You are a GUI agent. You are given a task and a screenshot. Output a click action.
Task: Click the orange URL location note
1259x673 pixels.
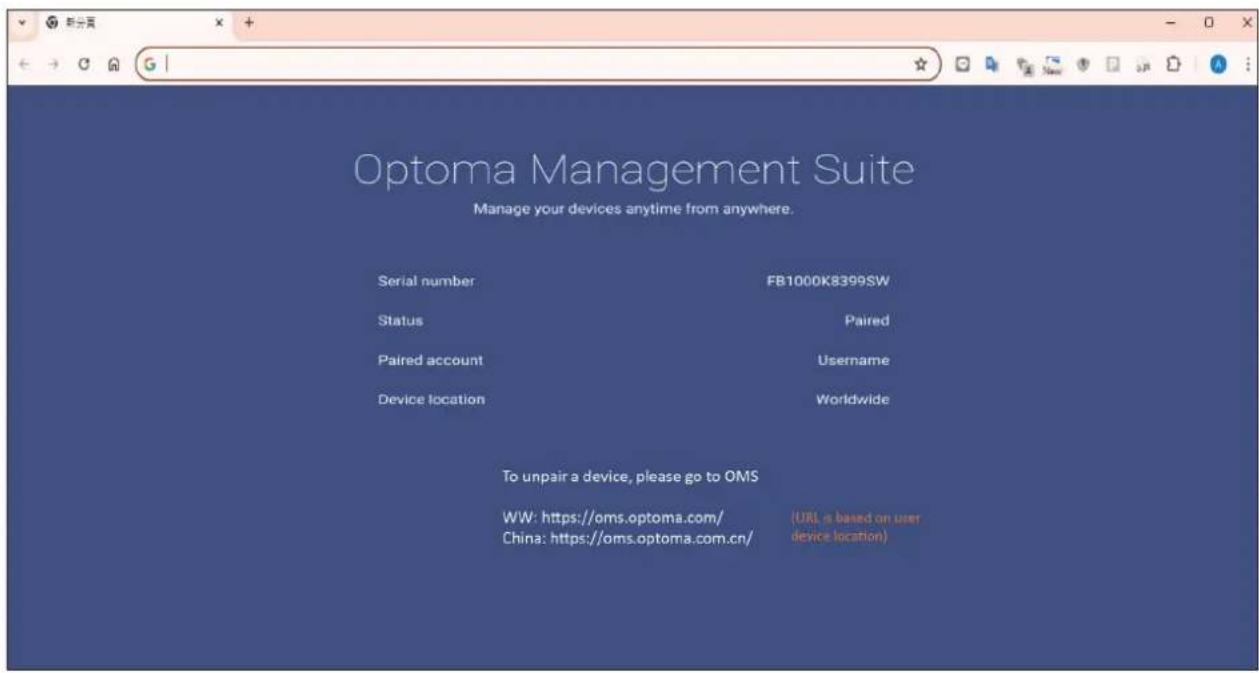(856, 527)
